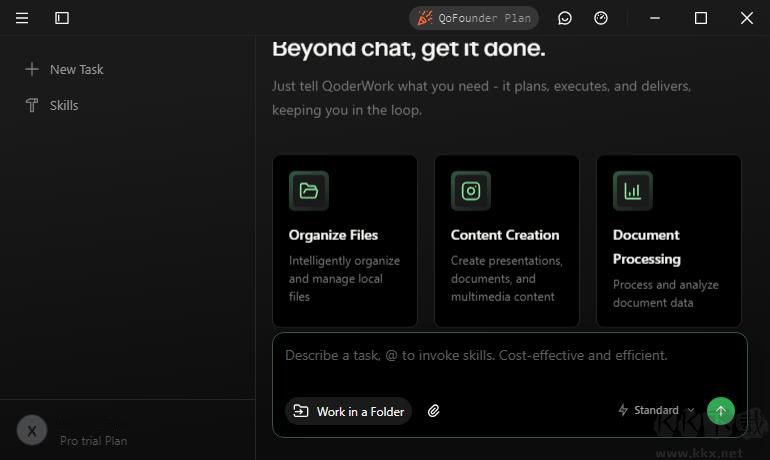Click the green send arrow button
Viewport: 770px width, 460px height.
click(720, 411)
